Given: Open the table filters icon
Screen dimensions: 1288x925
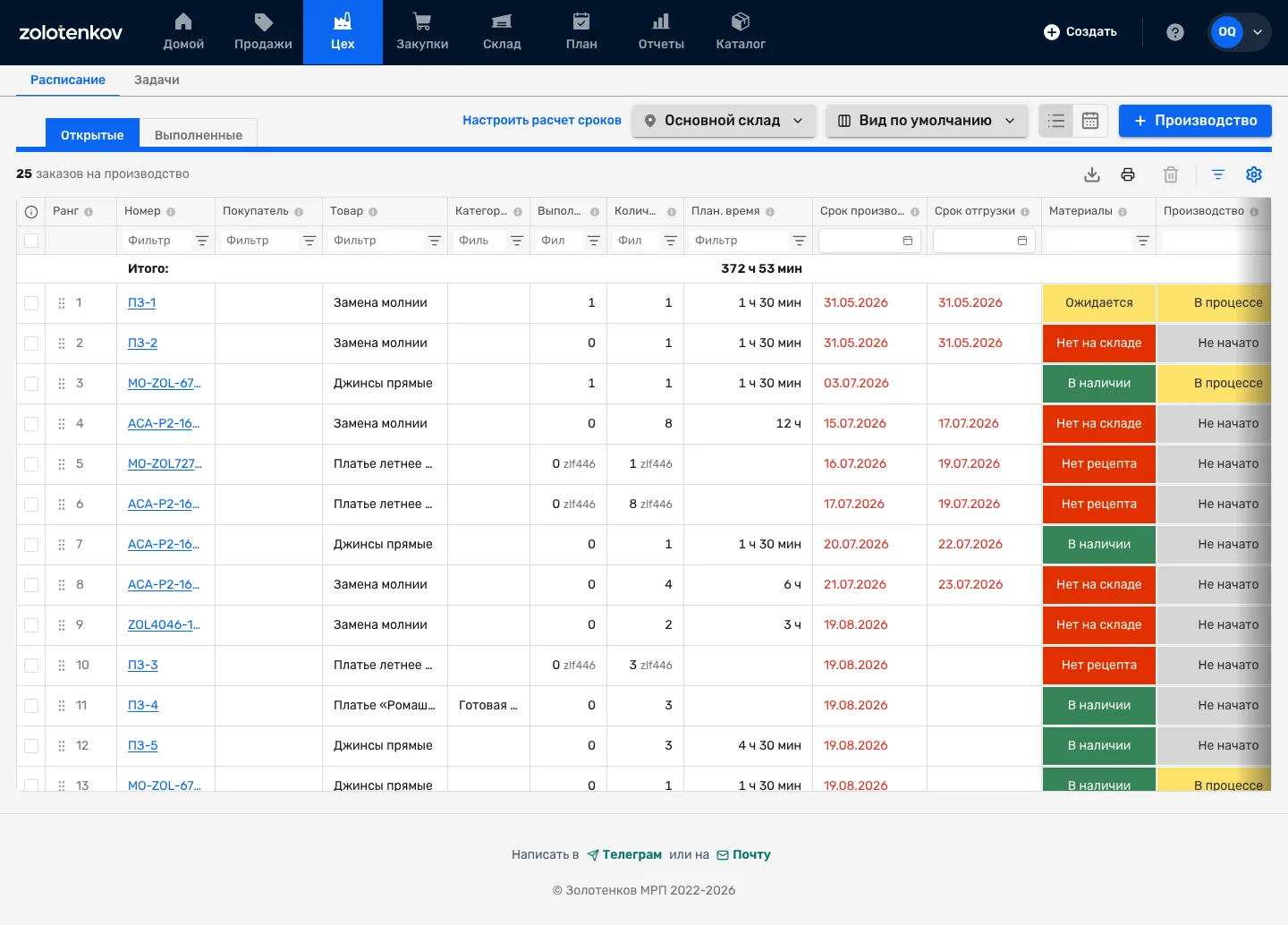Looking at the screenshot, I should tap(1218, 174).
